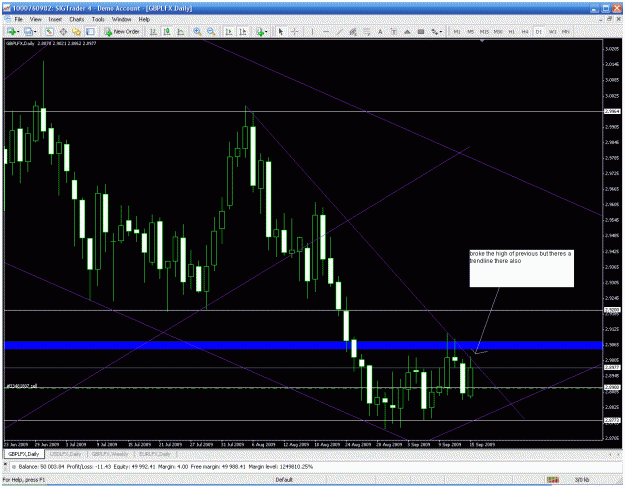Image resolution: width=625 pixels, height=486 pixels.
Task: Toggle the Navigator panel
Action: tap(77, 31)
